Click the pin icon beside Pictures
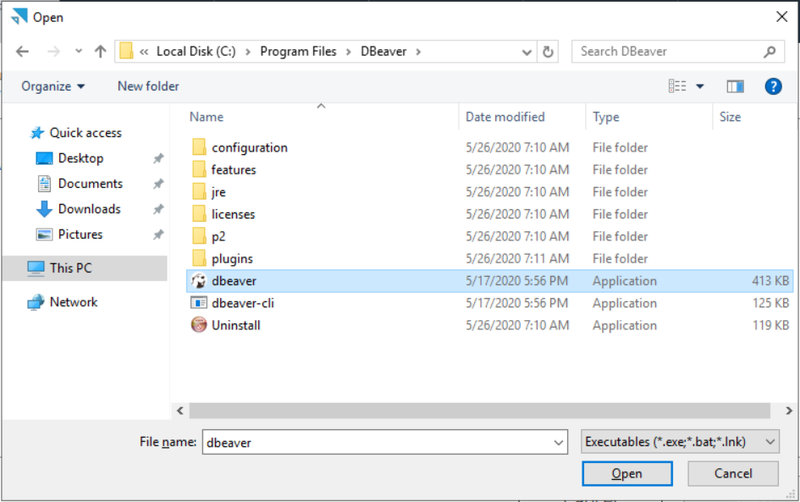 pos(158,235)
